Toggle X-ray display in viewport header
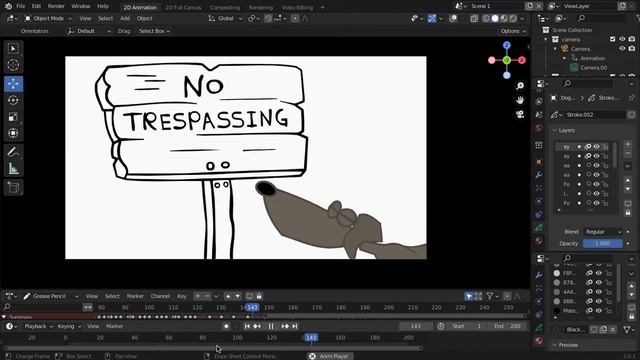 point(474,18)
